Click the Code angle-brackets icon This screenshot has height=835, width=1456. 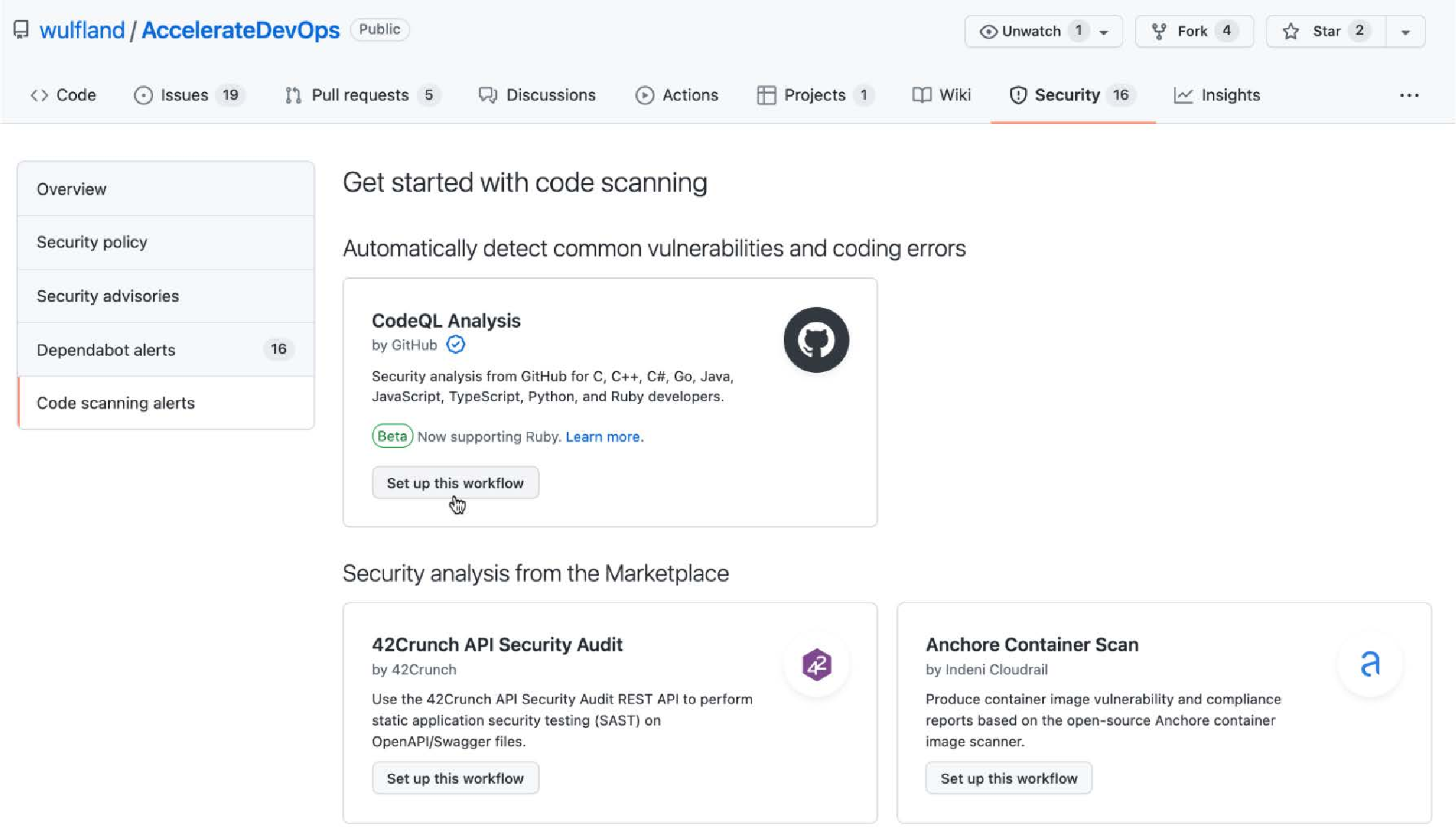(39, 95)
